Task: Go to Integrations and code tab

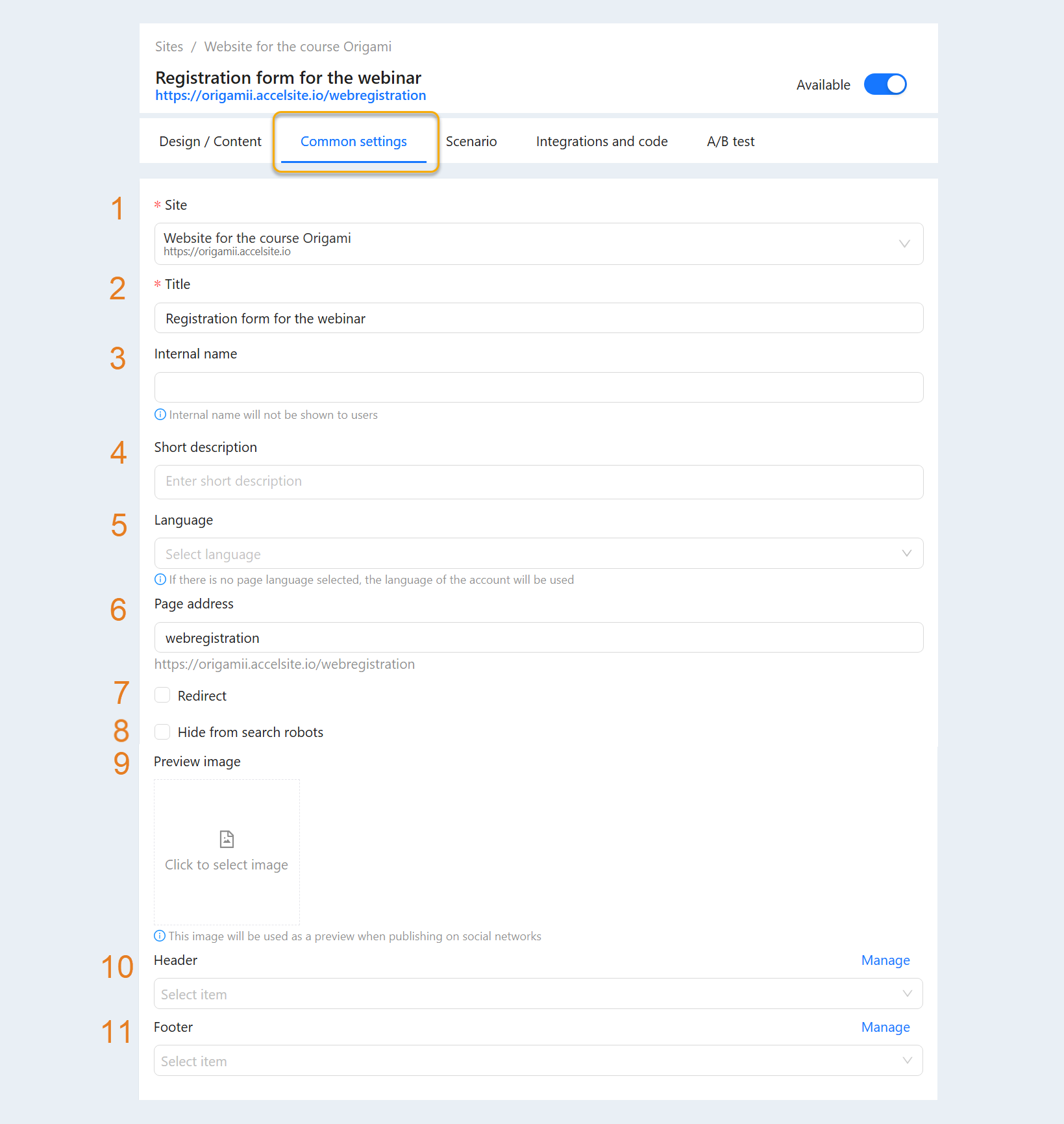Action: (x=602, y=142)
